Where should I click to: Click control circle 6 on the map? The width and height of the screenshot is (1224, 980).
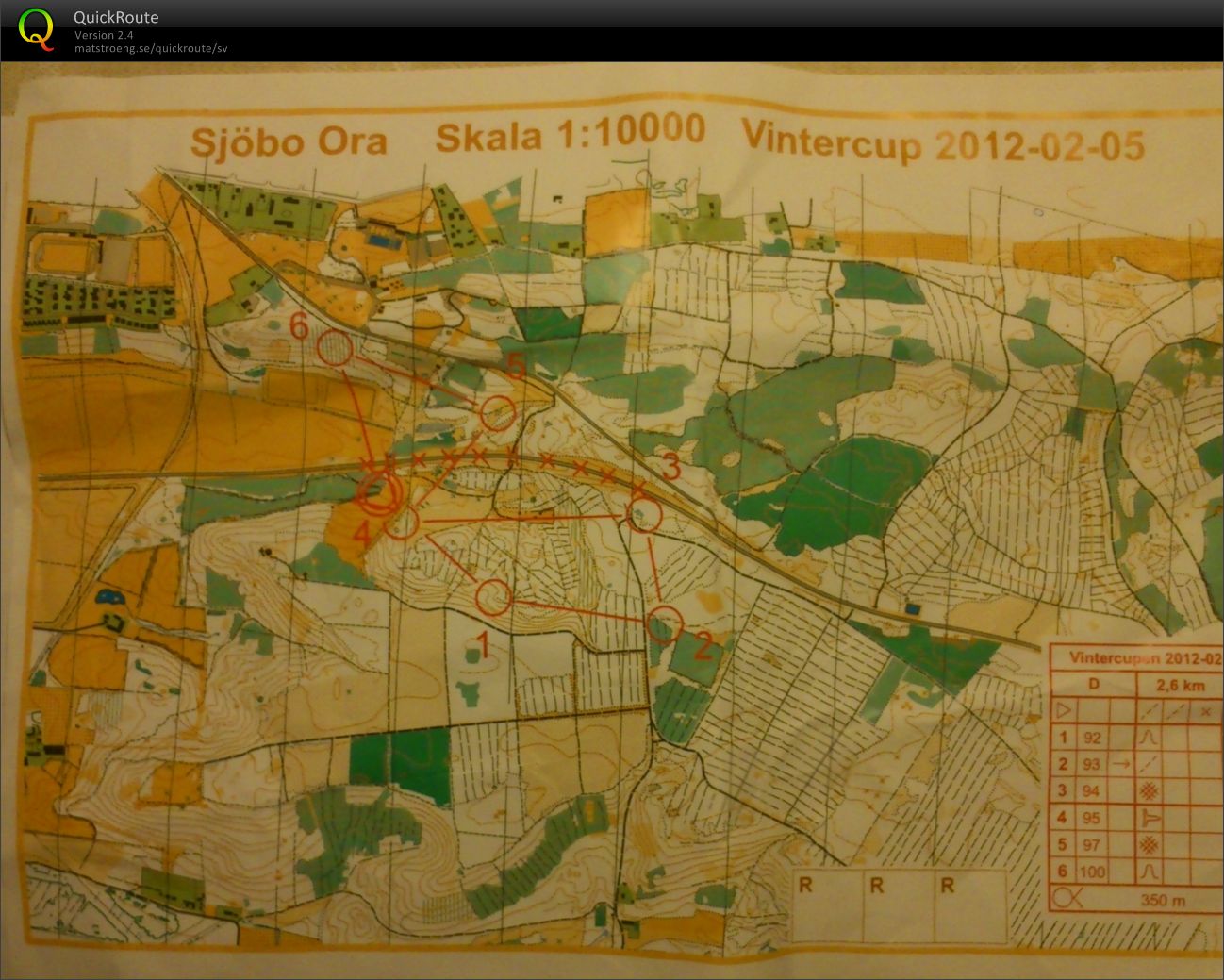pos(334,348)
